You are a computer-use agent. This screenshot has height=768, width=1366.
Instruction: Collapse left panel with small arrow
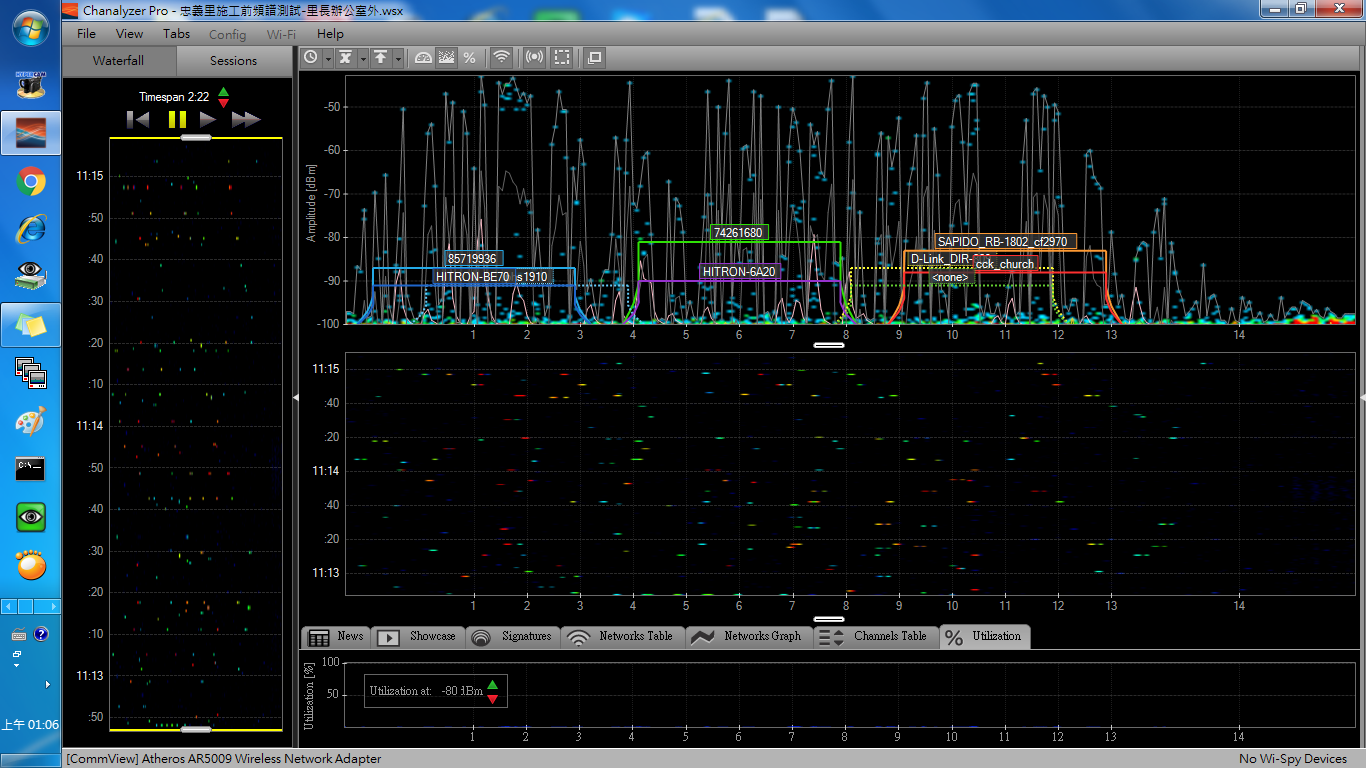tap(295, 397)
